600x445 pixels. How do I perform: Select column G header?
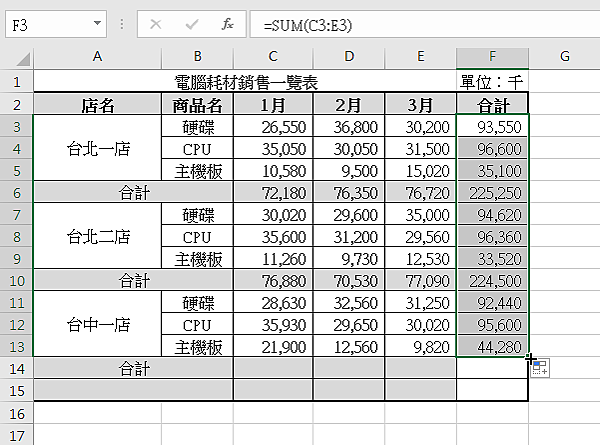(x=564, y=57)
